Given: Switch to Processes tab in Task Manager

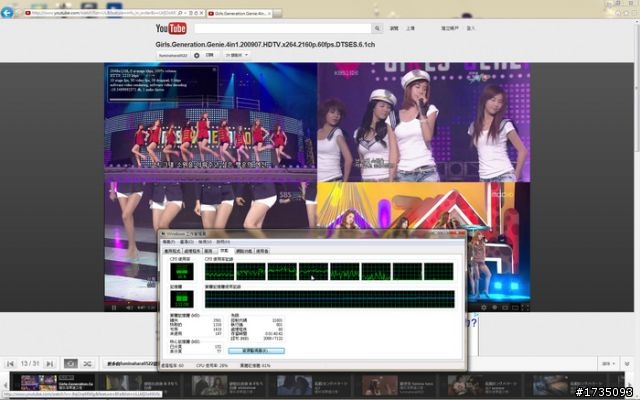Looking at the screenshot, I should pos(192,251).
